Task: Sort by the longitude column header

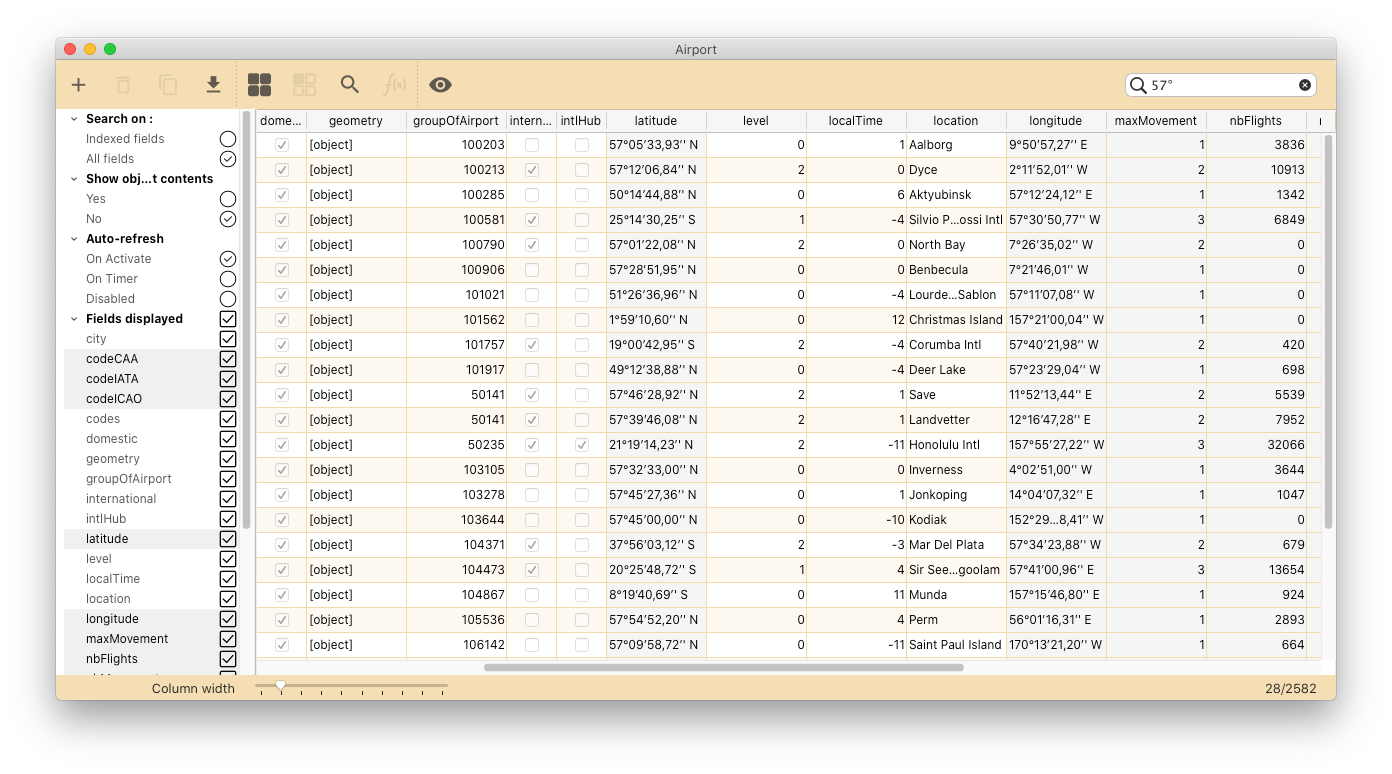Action: click(1056, 121)
